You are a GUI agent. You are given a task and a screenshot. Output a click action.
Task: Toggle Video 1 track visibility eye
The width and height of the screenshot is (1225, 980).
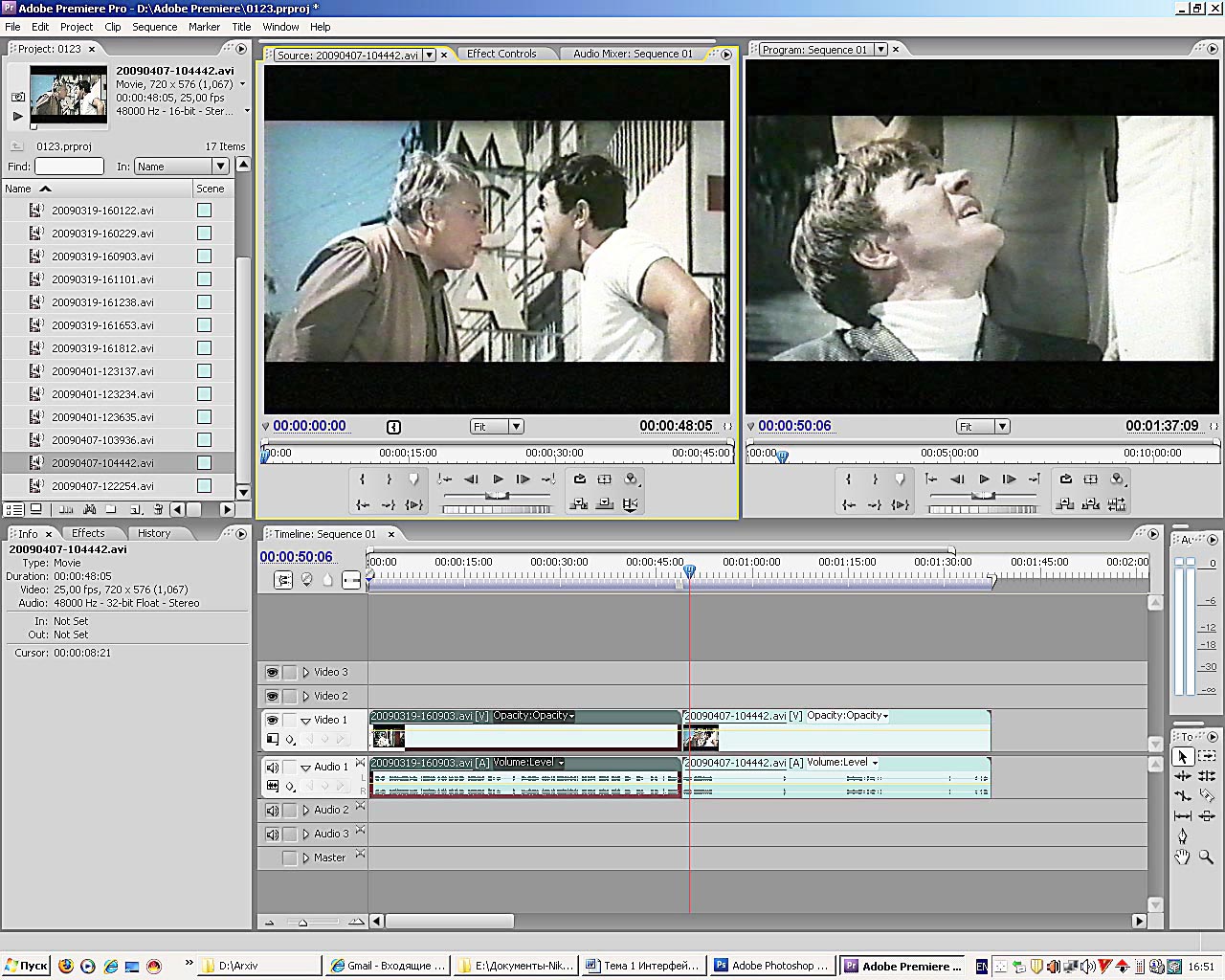point(272,720)
